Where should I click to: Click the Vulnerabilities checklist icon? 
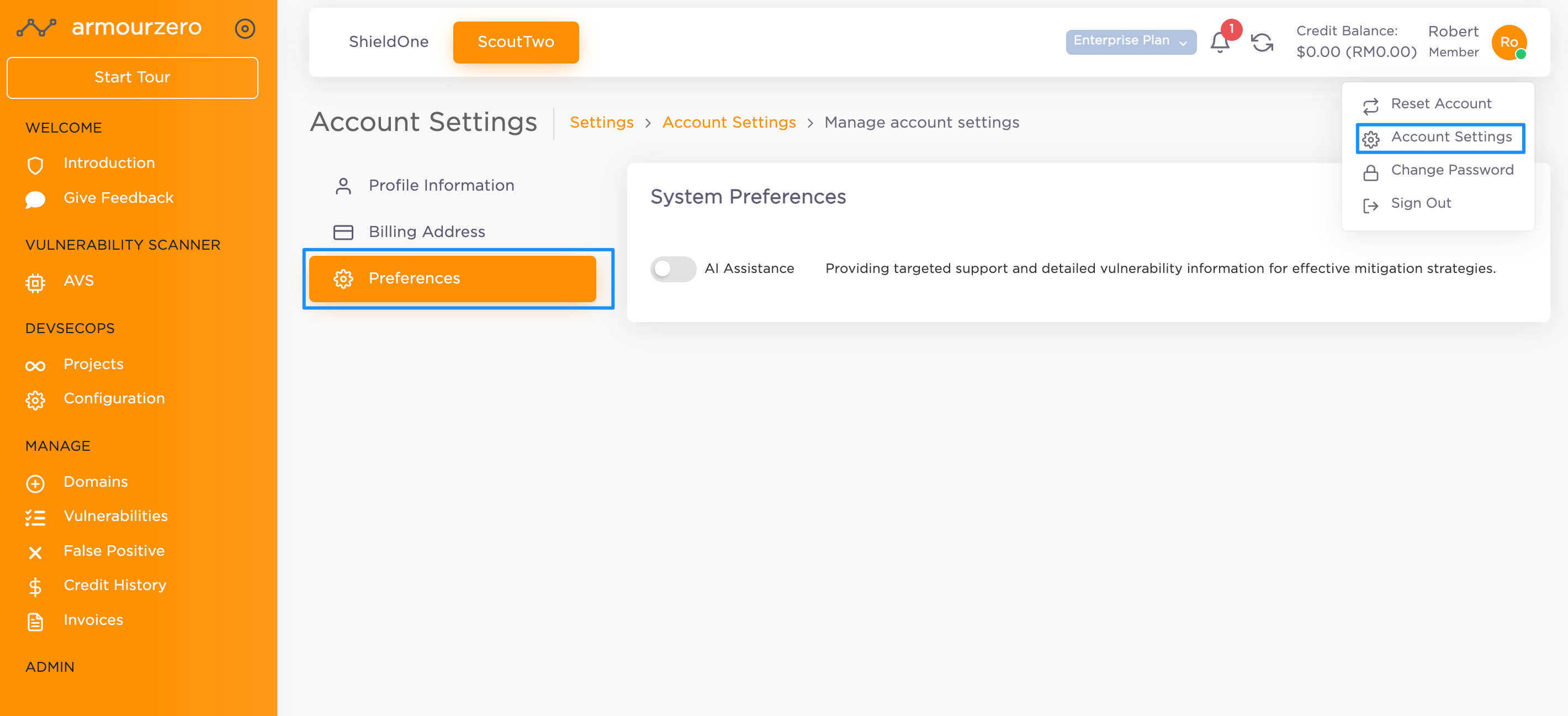(35, 518)
